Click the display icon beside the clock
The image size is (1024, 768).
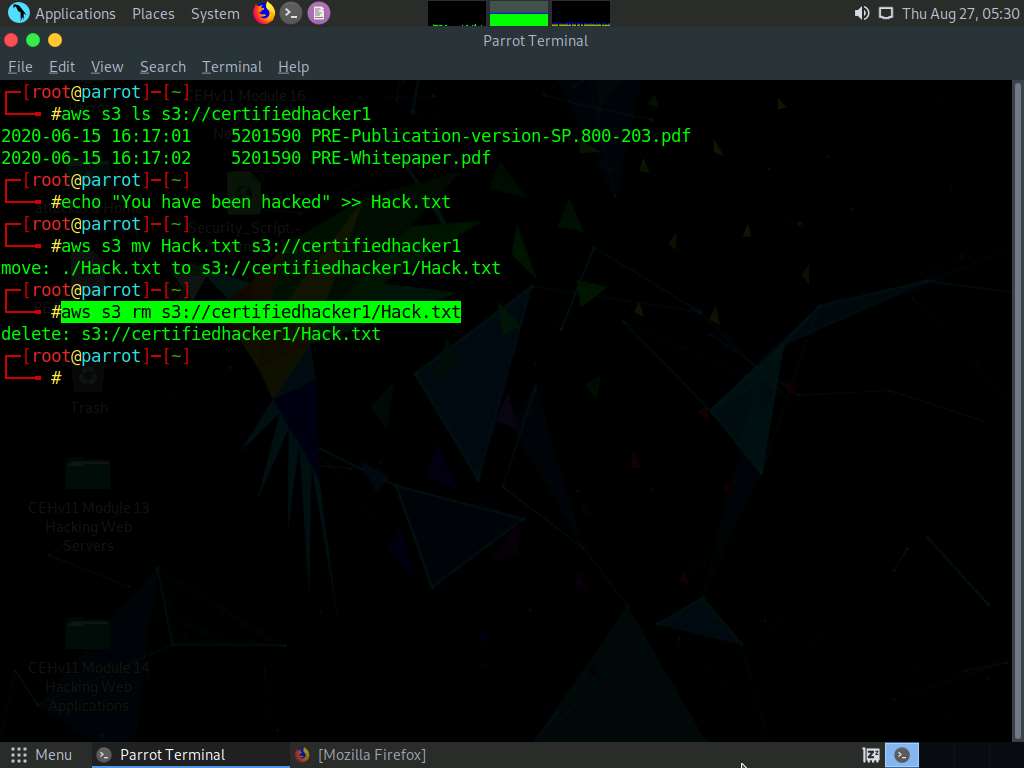pos(886,13)
